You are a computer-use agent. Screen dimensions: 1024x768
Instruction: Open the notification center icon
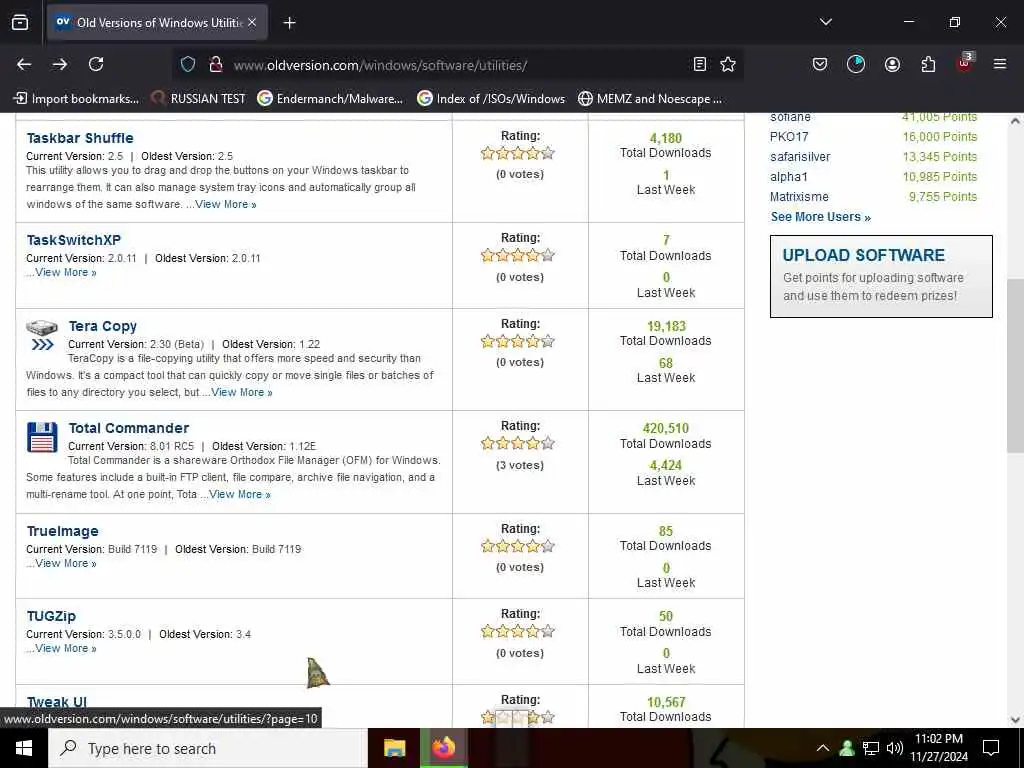pos(991,748)
